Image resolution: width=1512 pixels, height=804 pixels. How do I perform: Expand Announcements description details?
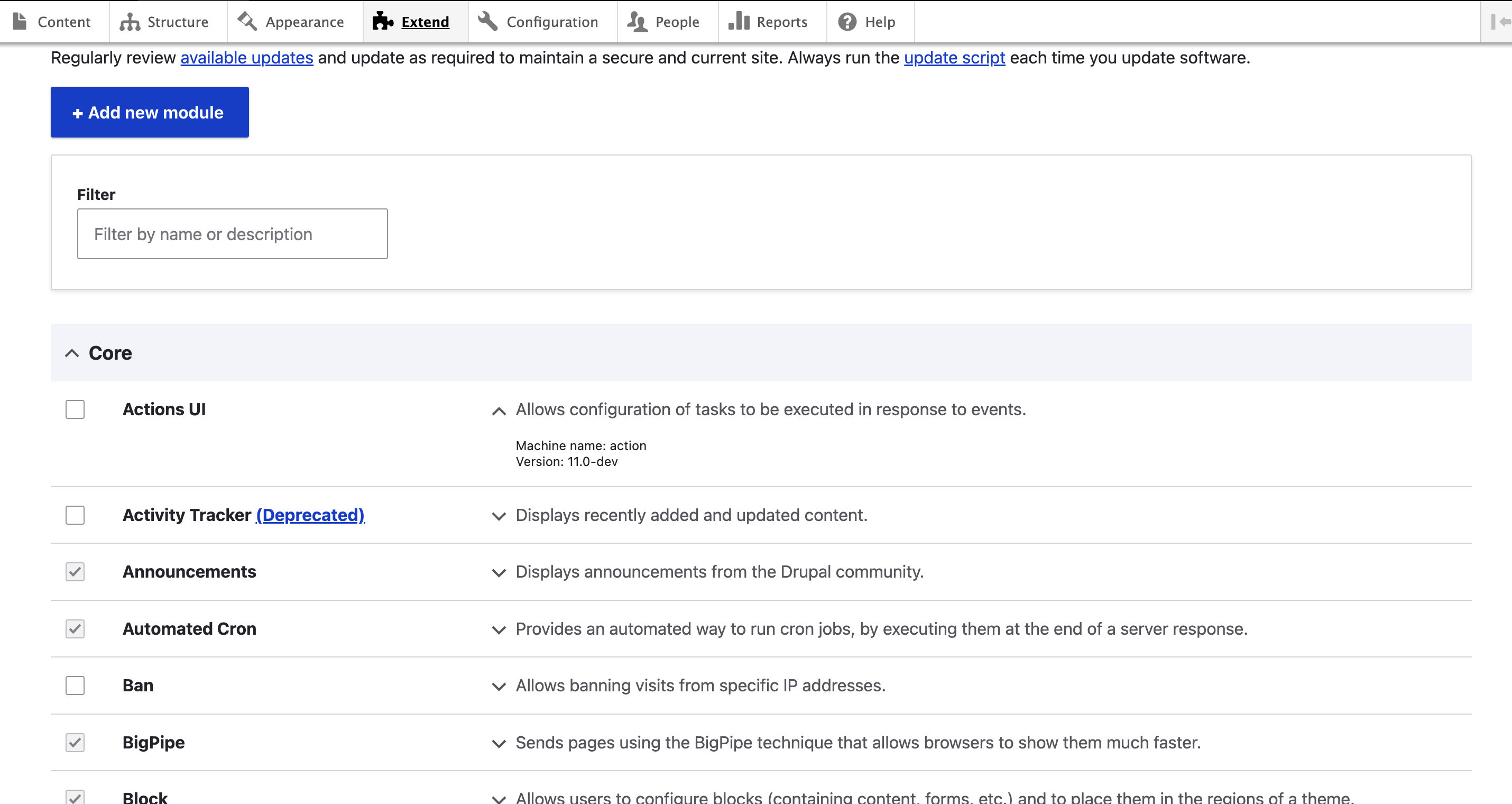[499, 573]
